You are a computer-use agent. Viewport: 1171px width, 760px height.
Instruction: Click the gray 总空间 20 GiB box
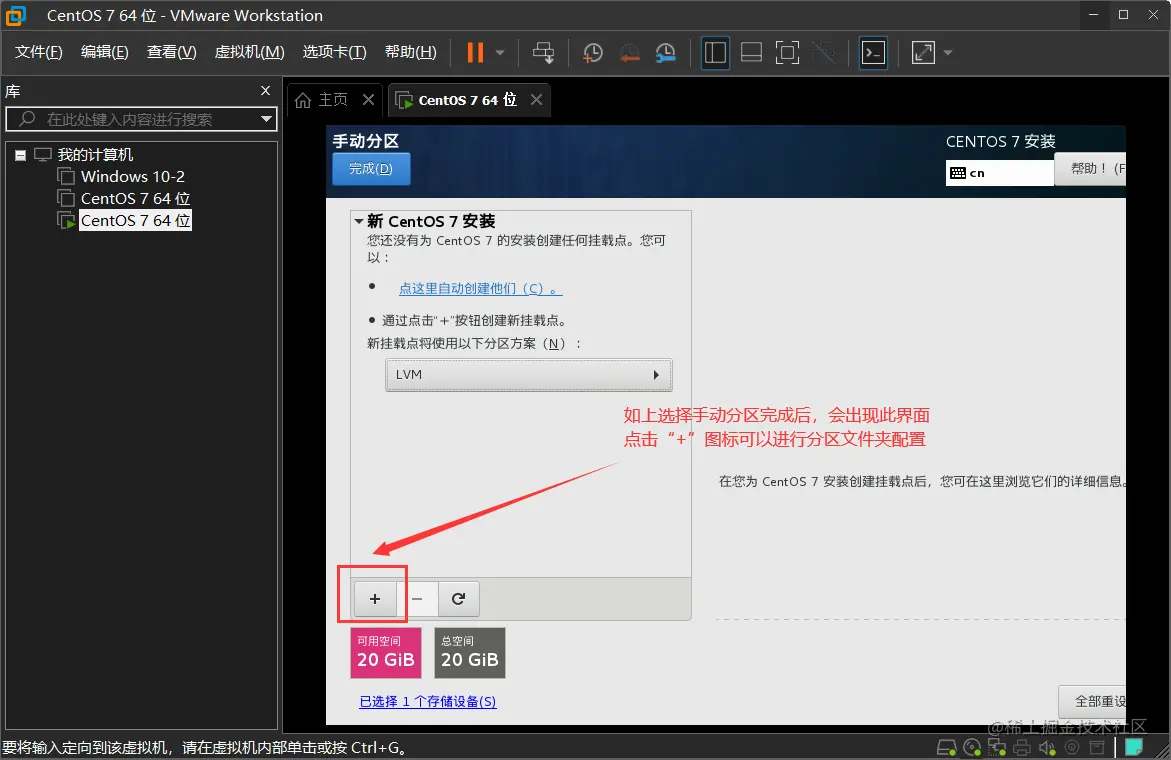click(470, 652)
